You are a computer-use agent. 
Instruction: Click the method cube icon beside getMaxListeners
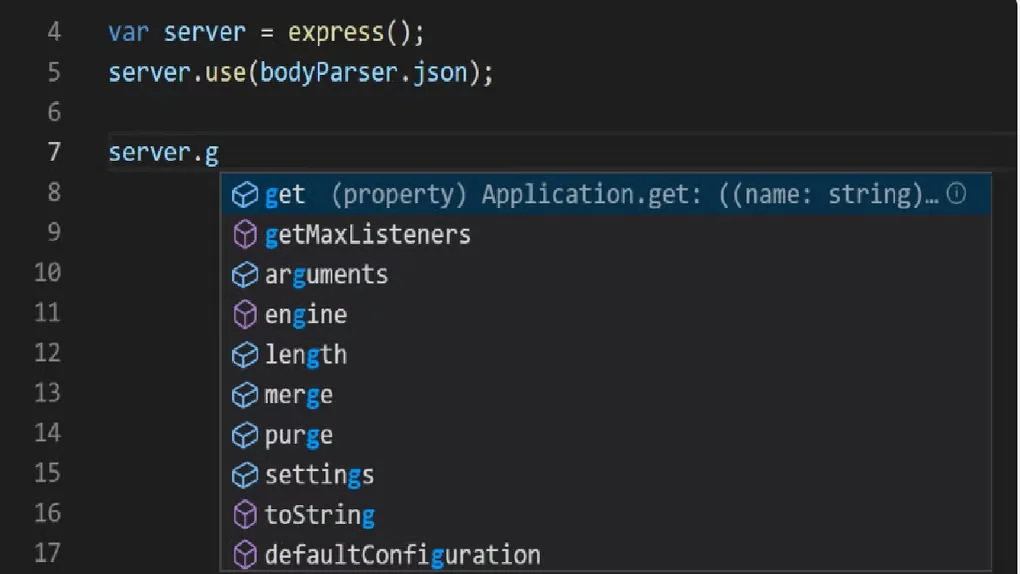click(245, 234)
